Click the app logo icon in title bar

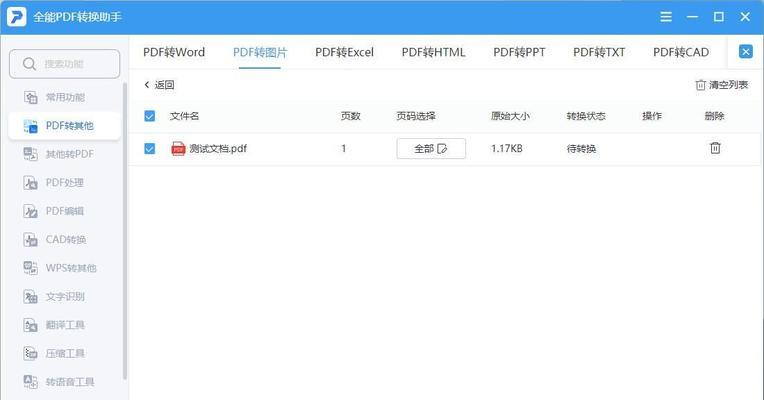(x=17, y=17)
